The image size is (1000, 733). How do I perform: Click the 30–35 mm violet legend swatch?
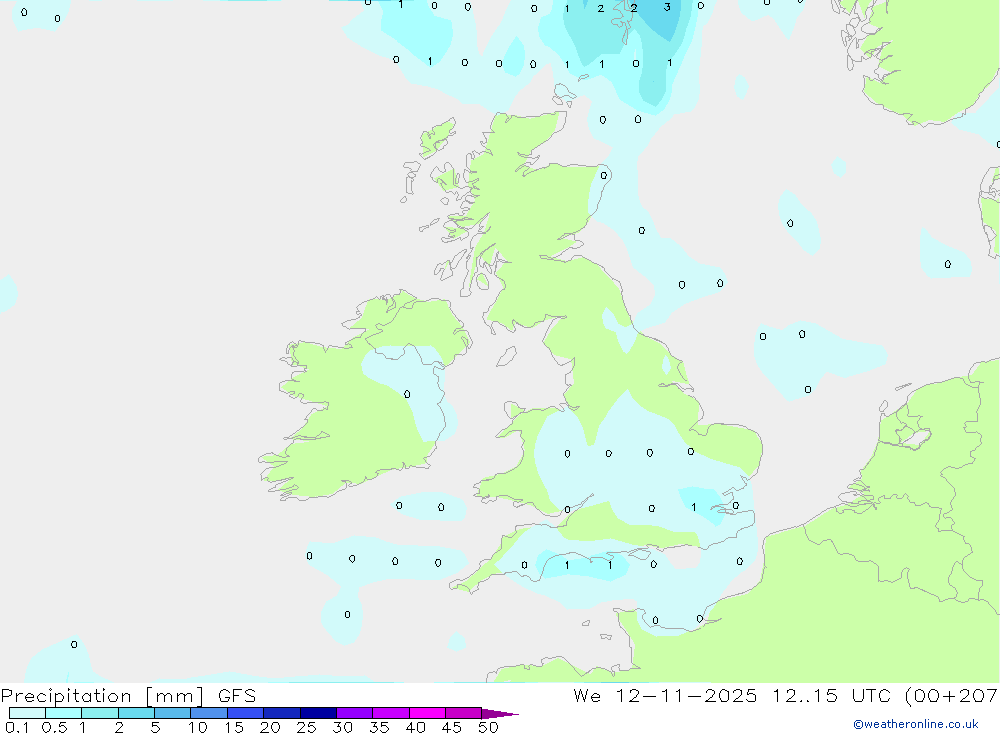[x=355, y=713]
